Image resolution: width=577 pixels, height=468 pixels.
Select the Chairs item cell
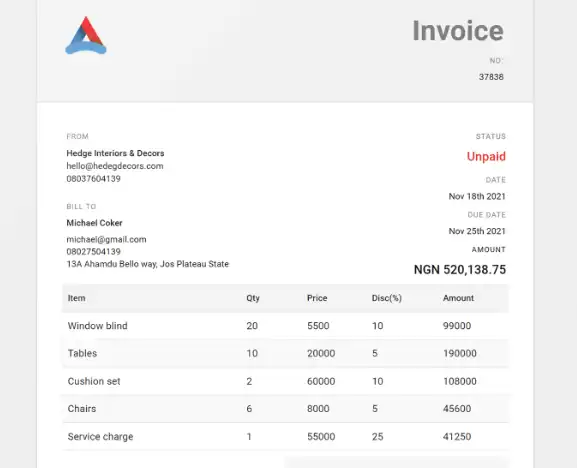(82, 409)
